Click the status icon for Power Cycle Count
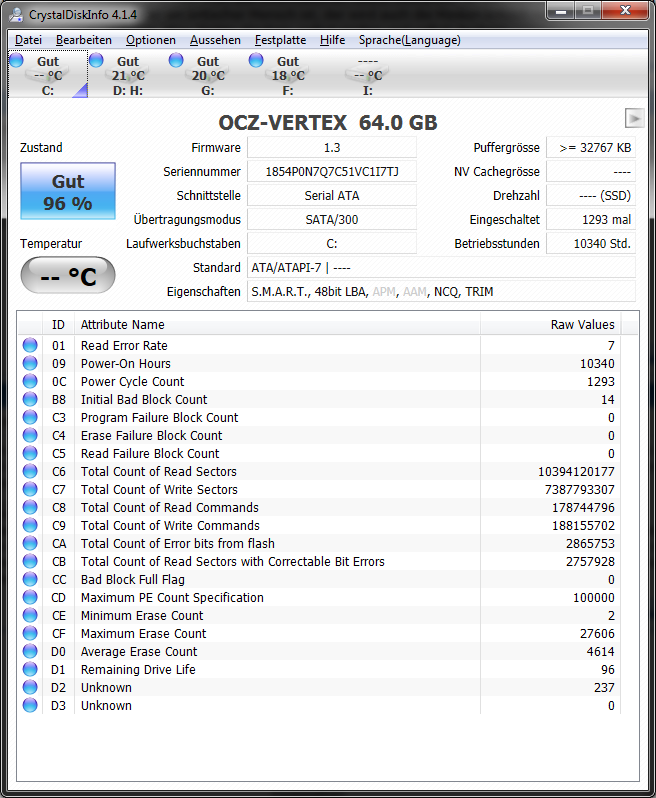The height and width of the screenshot is (798, 656). click(x=30, y=381)
